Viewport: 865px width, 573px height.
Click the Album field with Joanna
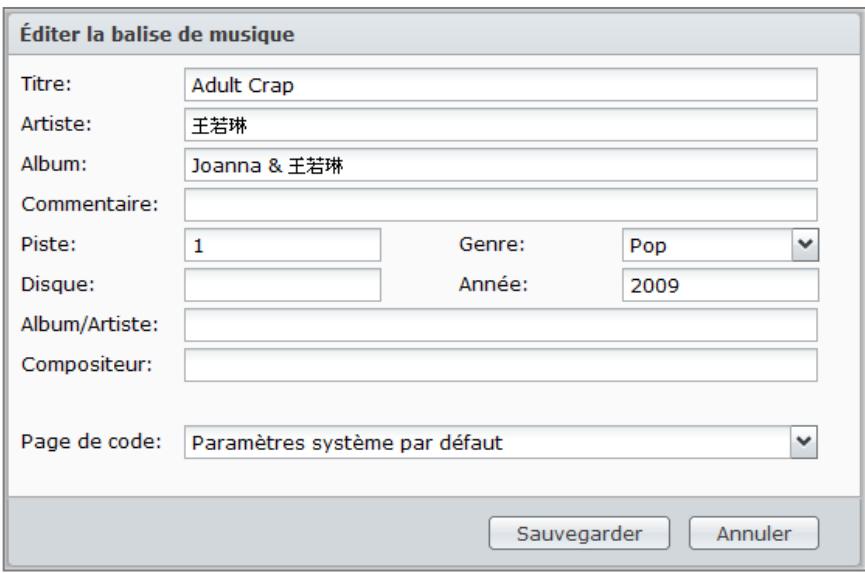(x=500, y=165)
